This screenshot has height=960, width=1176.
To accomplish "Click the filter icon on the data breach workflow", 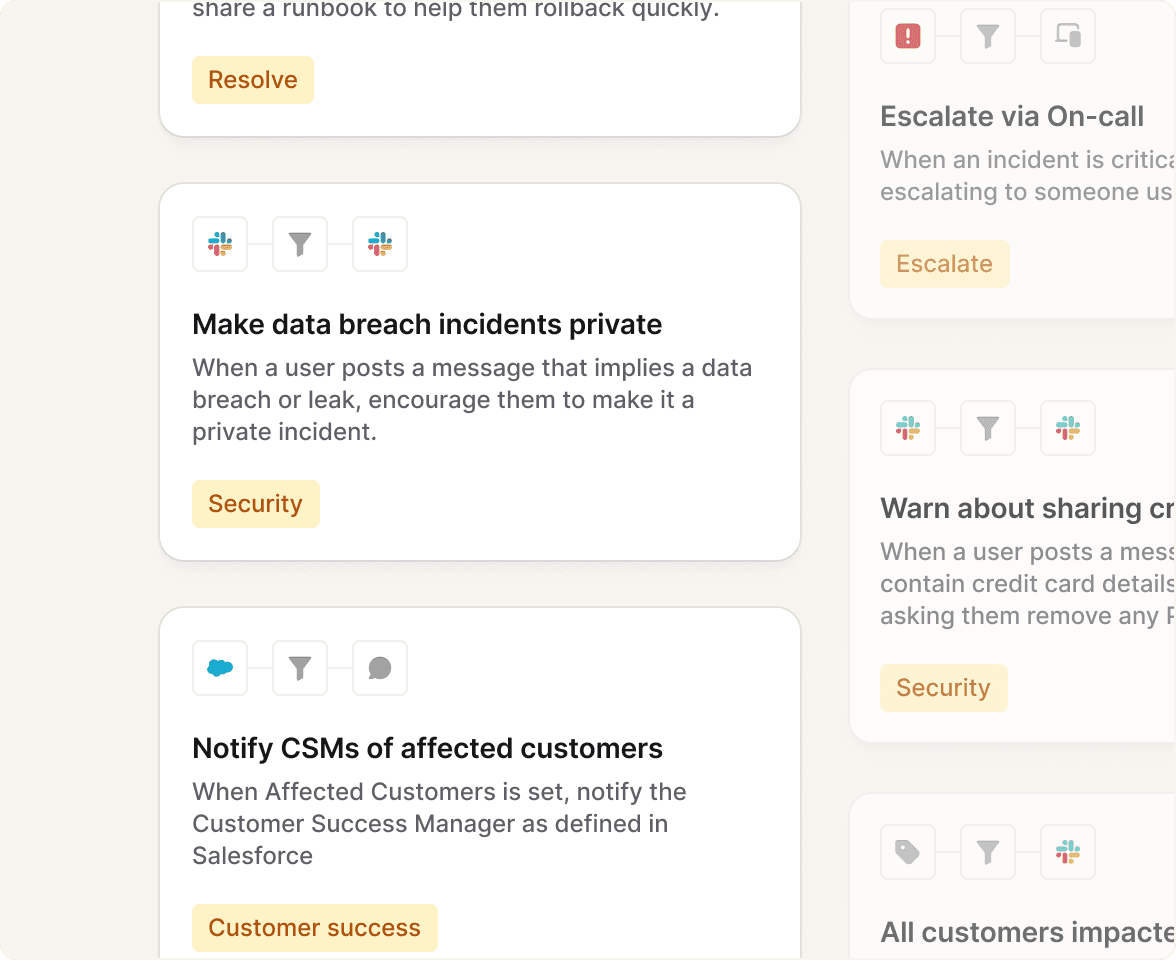I will click(299, 243).
